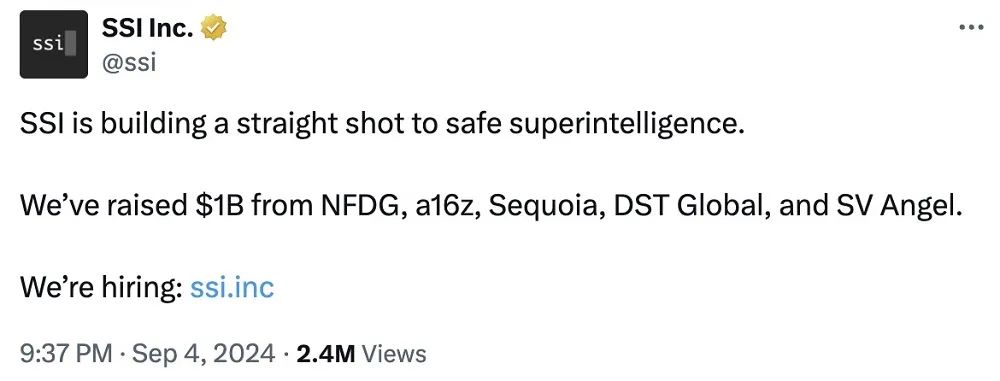Open the 2.4M view count
Viewport: 1000px width, 381px height.
pyautogui.click(x=325, y=353)
